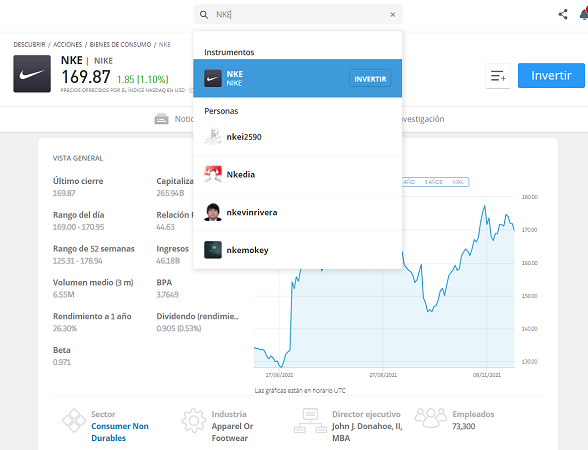
Task: Click the NKE breadcrumb
Action: 165,45
